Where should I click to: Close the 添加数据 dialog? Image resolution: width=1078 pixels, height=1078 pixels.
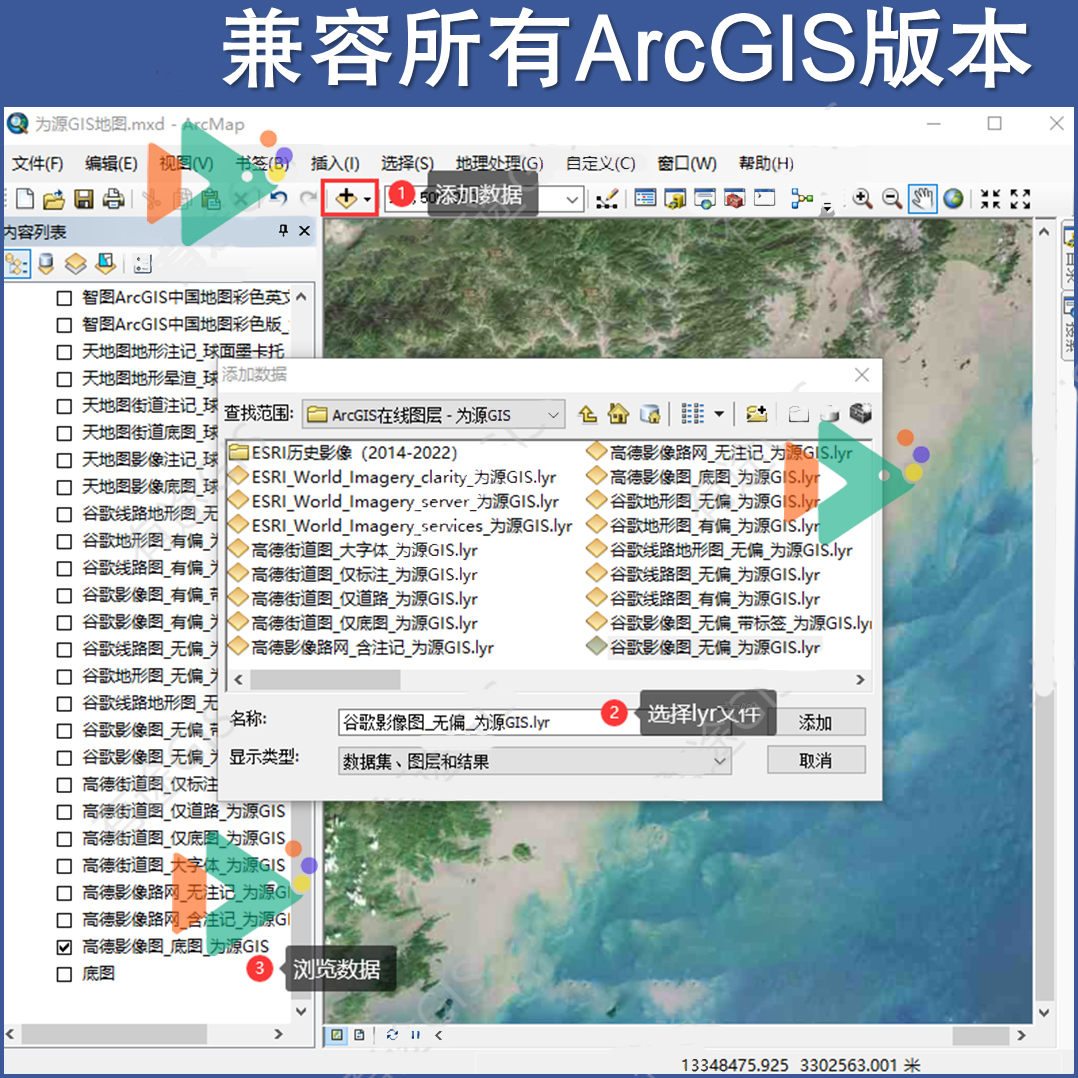click(861, 375)
